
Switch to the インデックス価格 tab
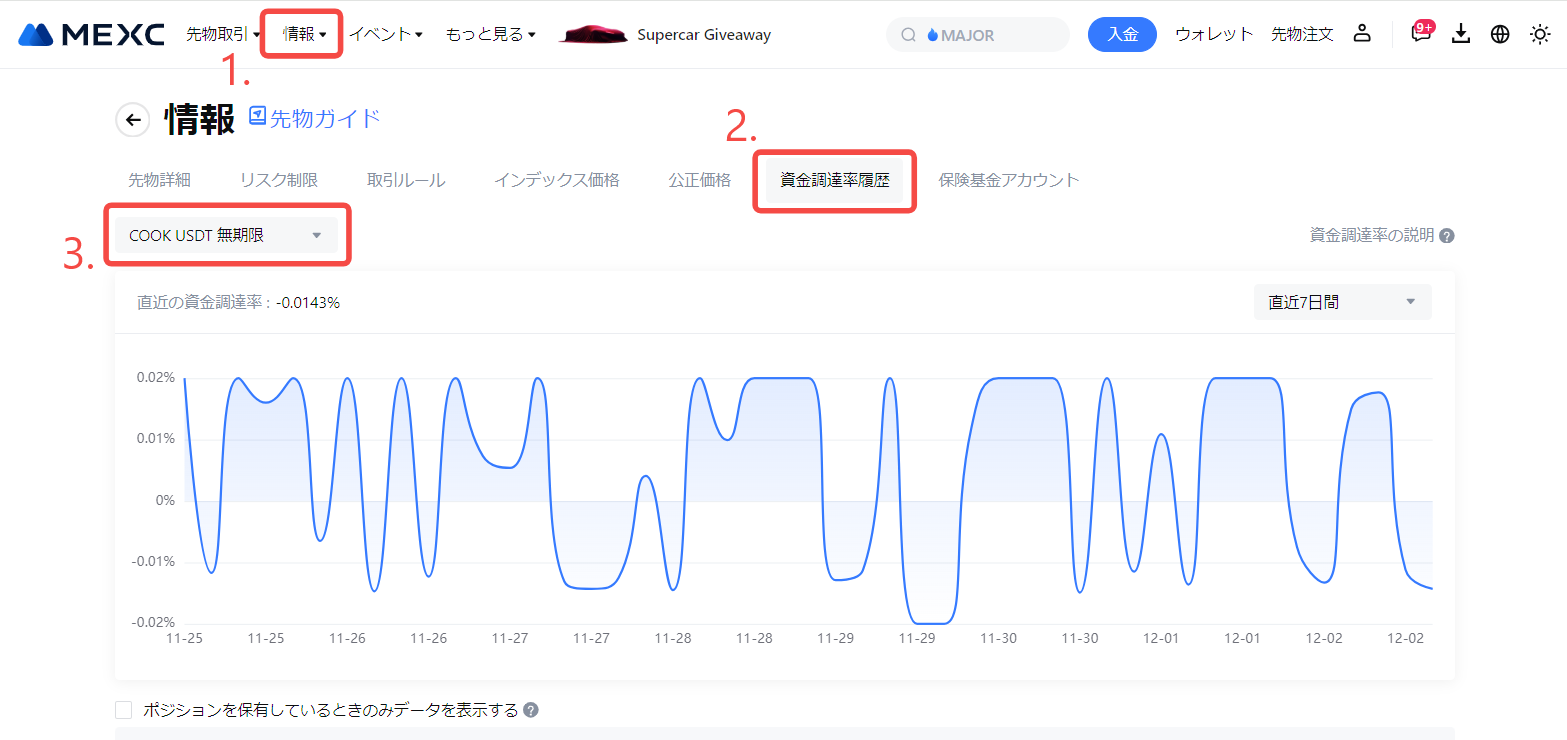(x=556, y=180)
